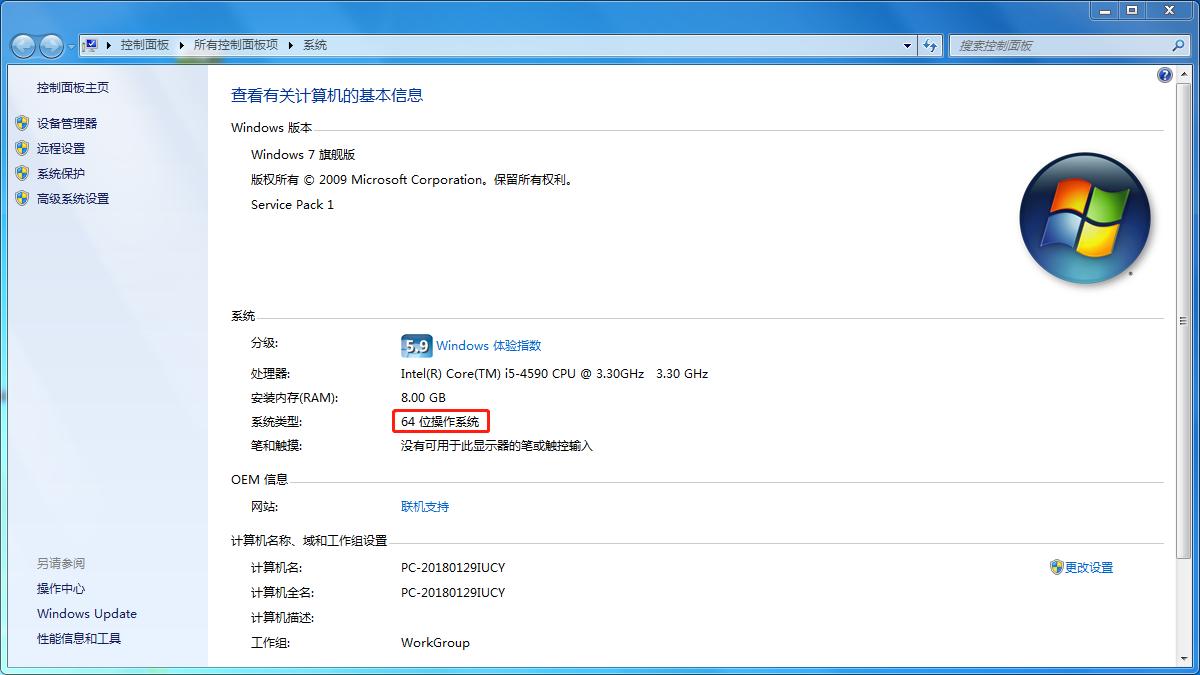Open the address bar dropdown arrow
This screenshot has width=1200, height=675.
[906, 45]
